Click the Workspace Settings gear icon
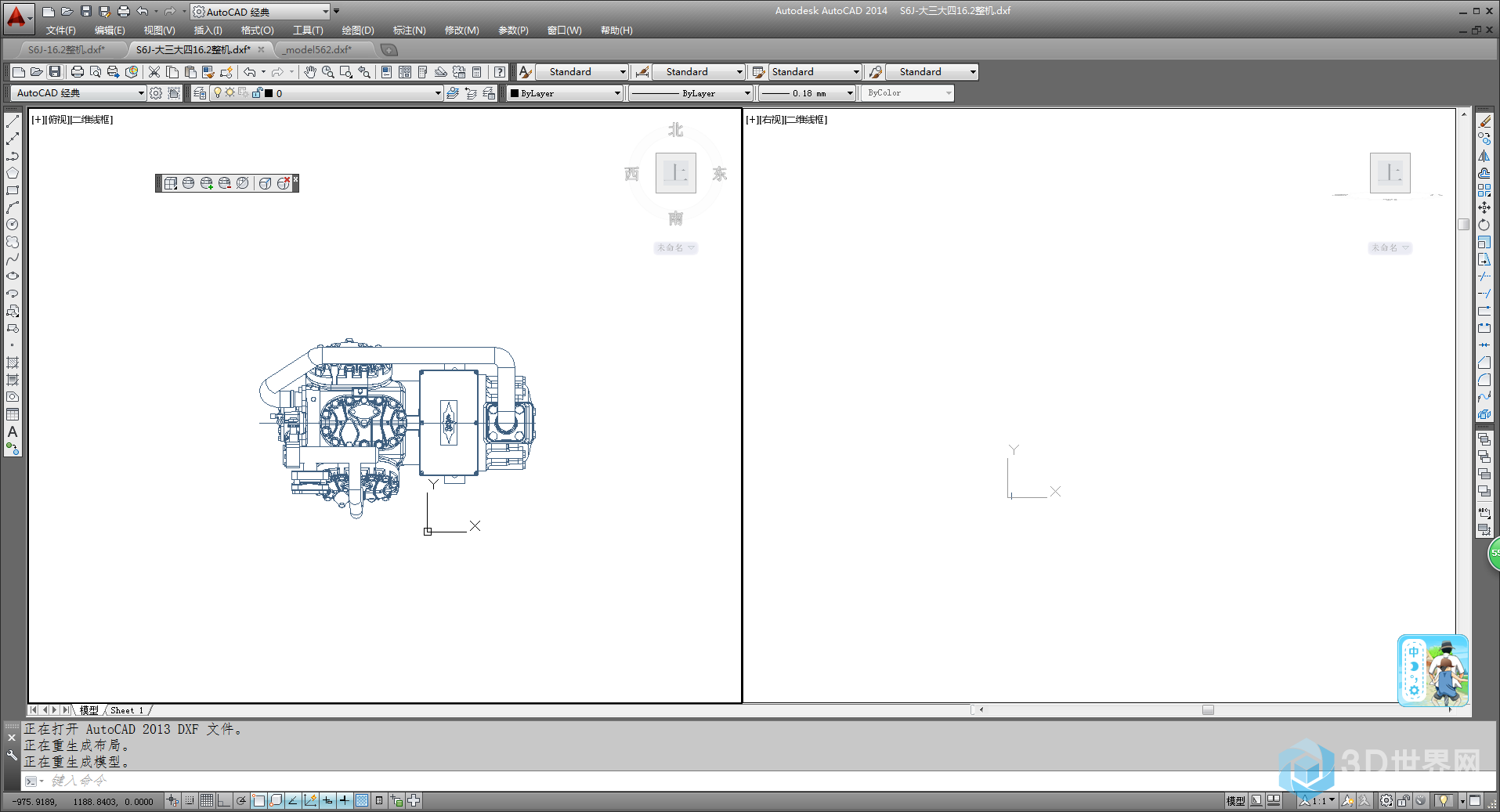 coord(156,93)
